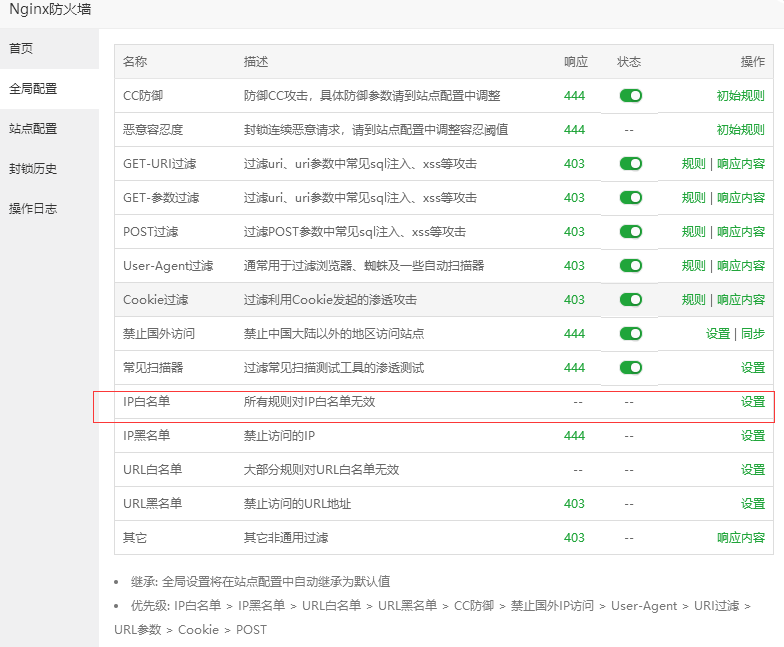Disable the GET-参数过滤 switch
The width and height of the screenshot is (784, 647).
[x=630, y=198]
